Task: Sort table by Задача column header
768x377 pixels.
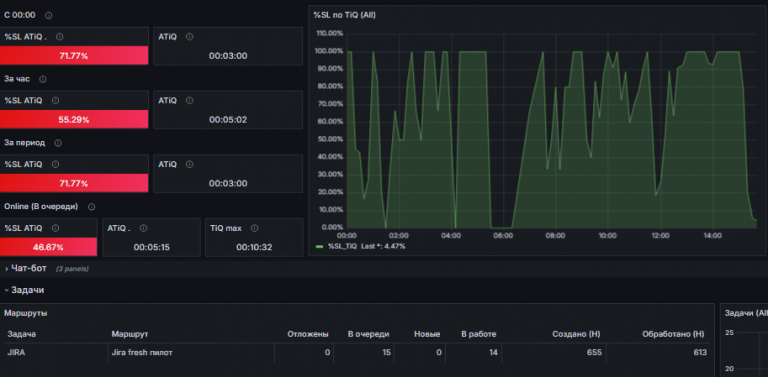Action: [22, 334]
